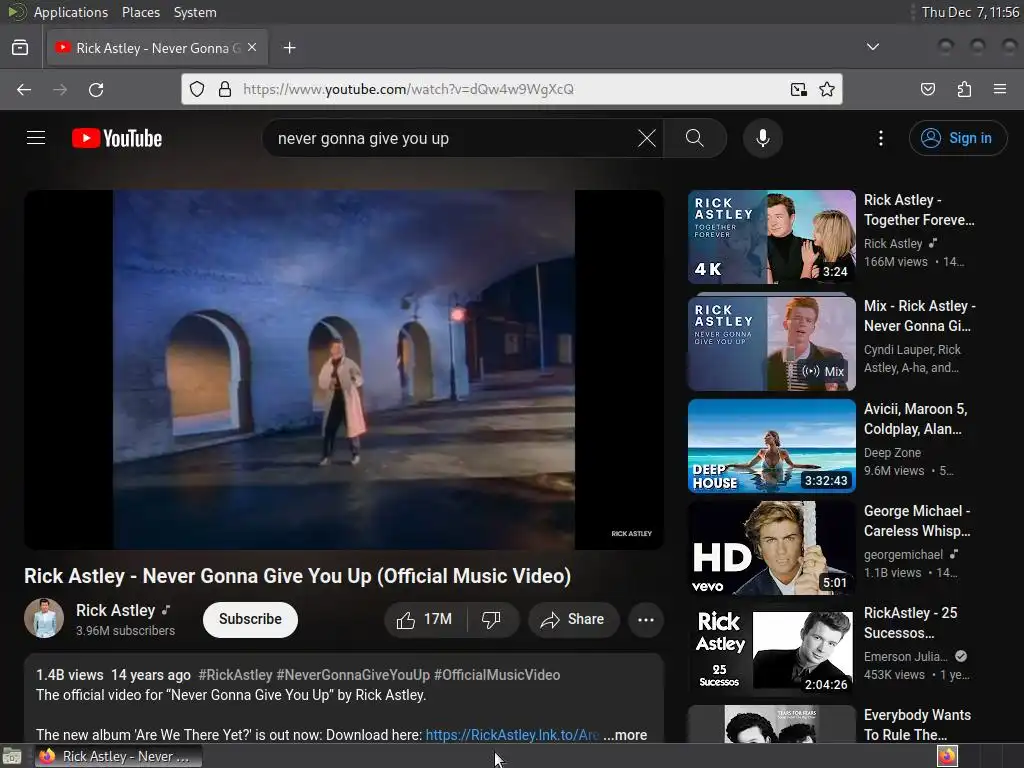Image resolution: width=1024 pixels, height=768 pixels.
Task: Dislike the video with thumbs down
Action: pos(492,619)
